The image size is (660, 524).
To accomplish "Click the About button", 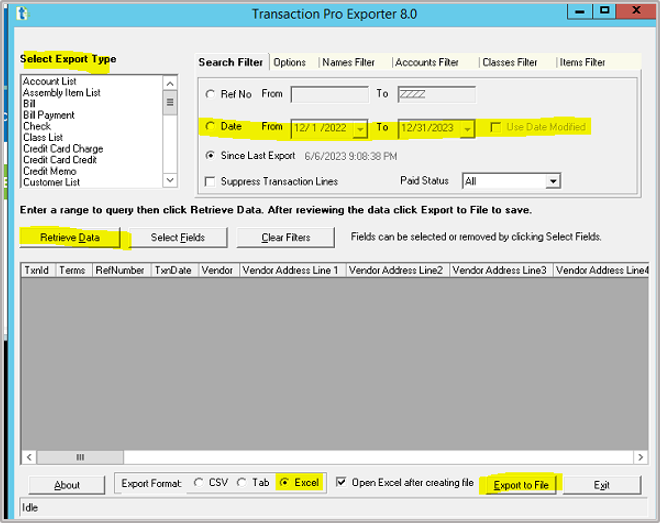I will [67, 485].
